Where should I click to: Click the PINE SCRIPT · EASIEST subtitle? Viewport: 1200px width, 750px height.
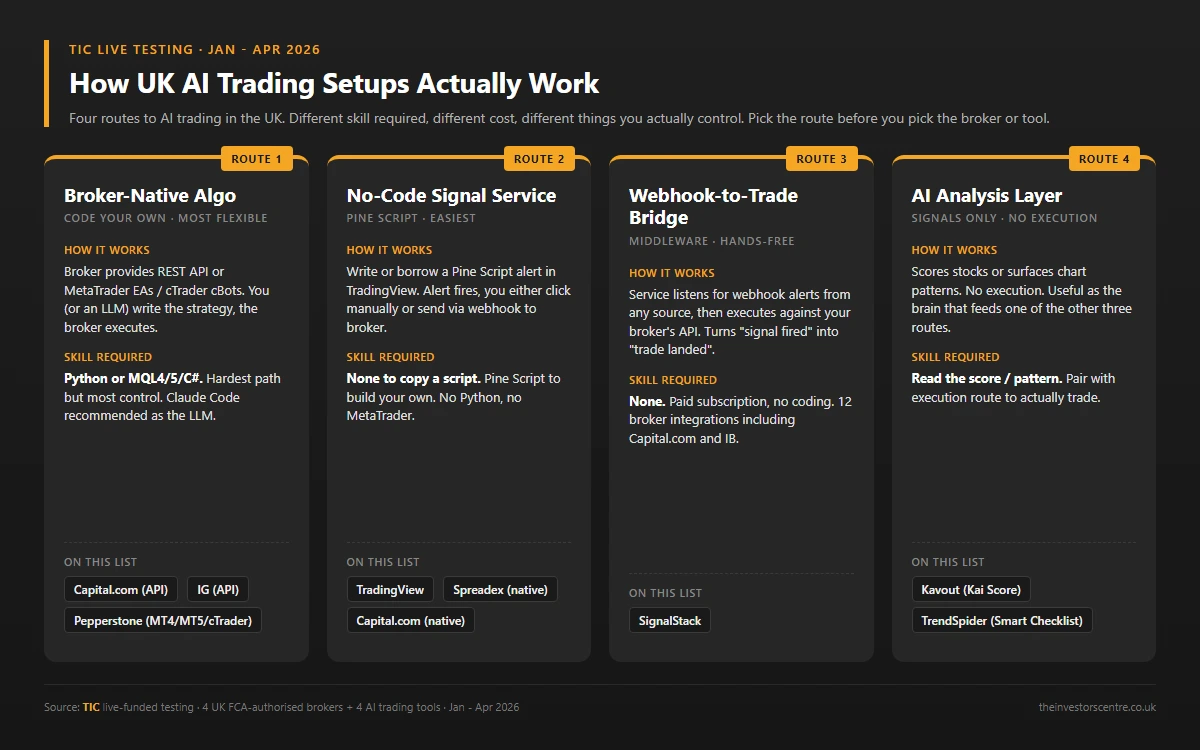click(x=411, y=218)
